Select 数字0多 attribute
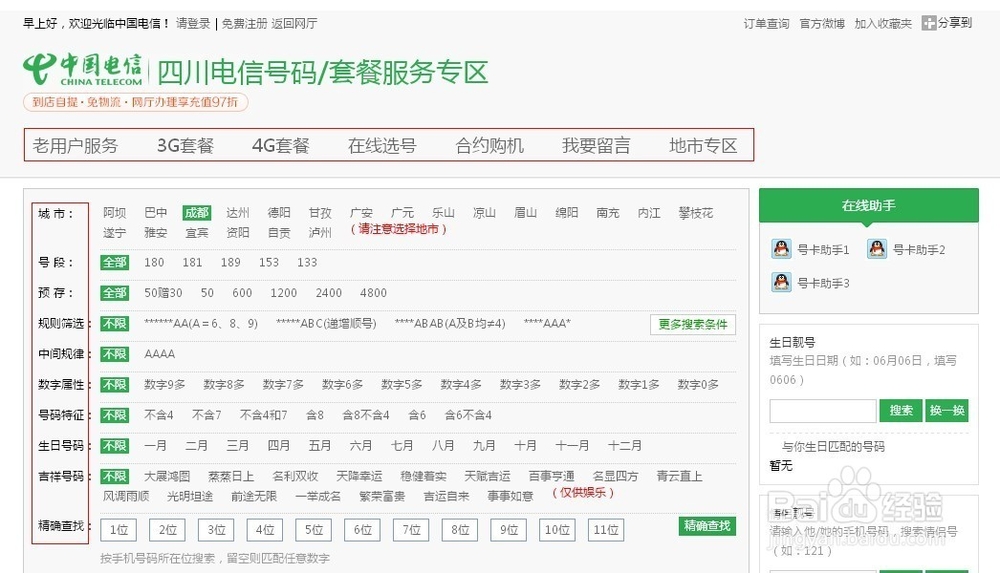This screenshot has height=573, width=1000. point(698,384)
